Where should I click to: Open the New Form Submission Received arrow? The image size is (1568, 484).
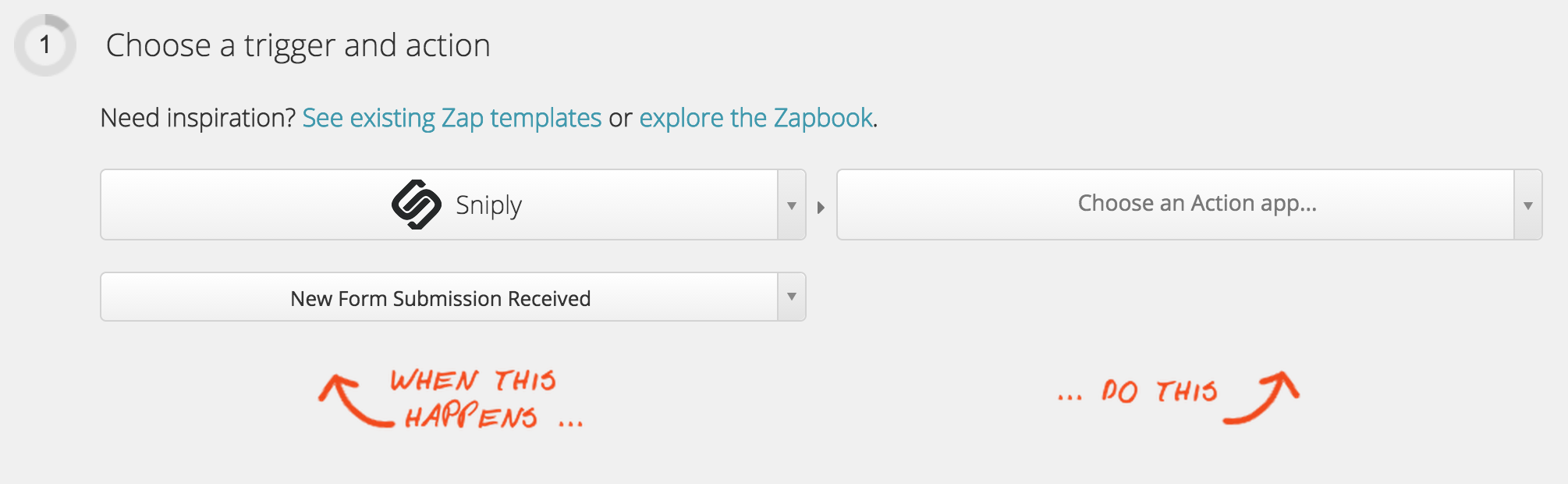click(x=791, y=297)
